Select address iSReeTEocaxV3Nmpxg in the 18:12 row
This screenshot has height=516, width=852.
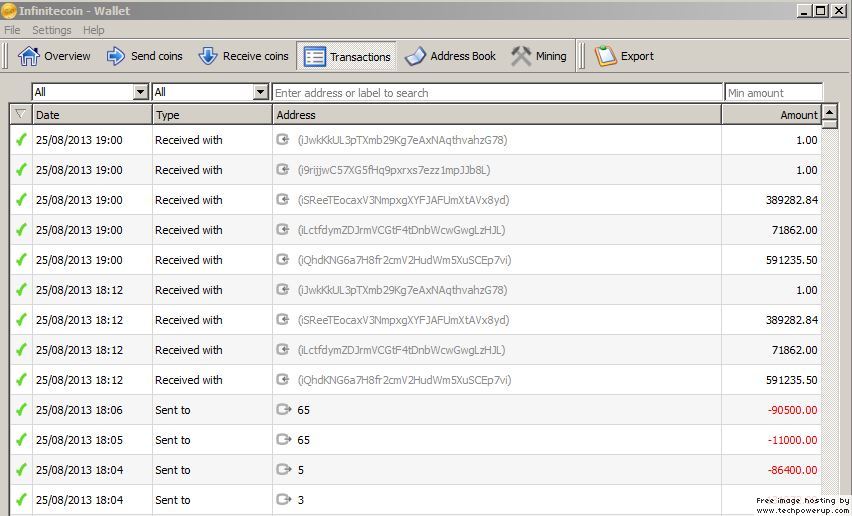[x=403, y=320]
